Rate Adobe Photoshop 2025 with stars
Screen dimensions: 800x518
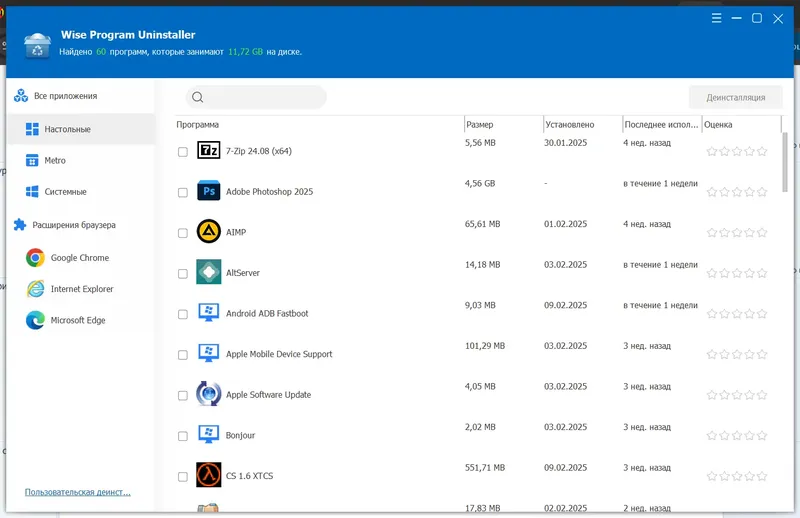click(737, 192)
